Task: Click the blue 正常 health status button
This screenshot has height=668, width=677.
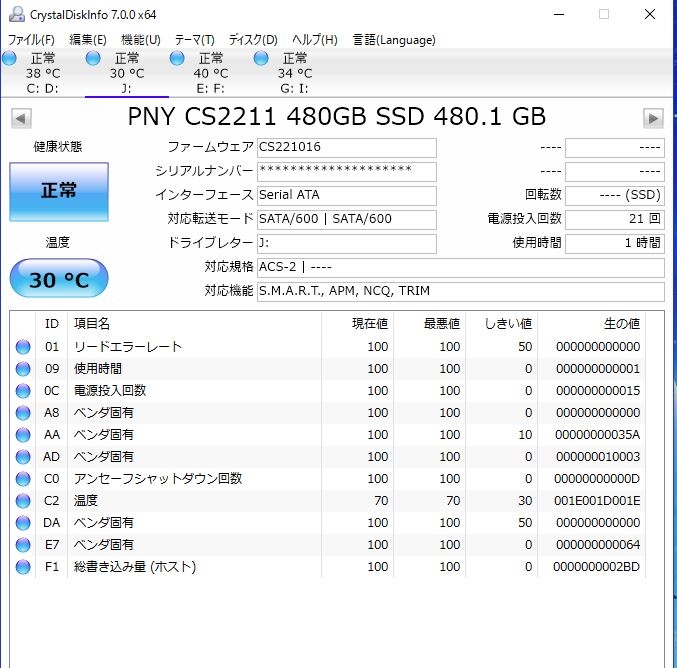Action: click(59, 192)
